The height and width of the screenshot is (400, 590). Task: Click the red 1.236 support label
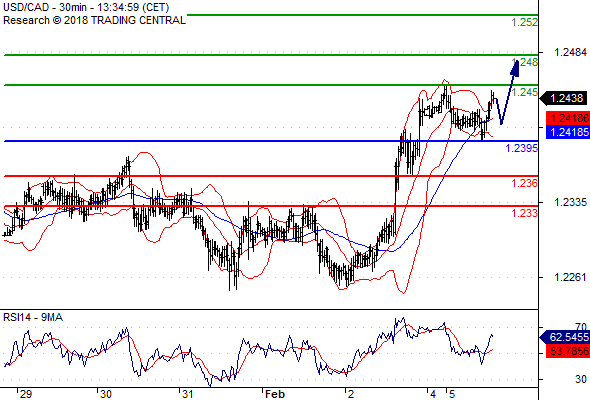point(525,183)
